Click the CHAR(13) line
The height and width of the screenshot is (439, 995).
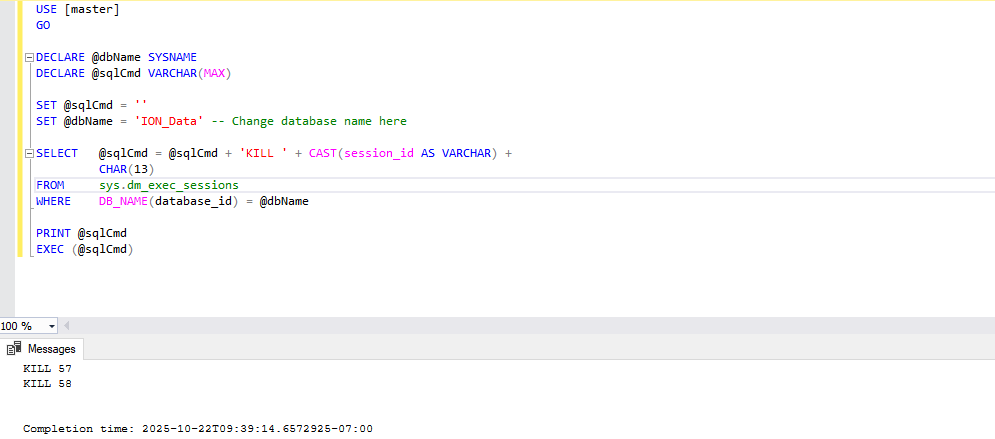click(x=126, y=169)
